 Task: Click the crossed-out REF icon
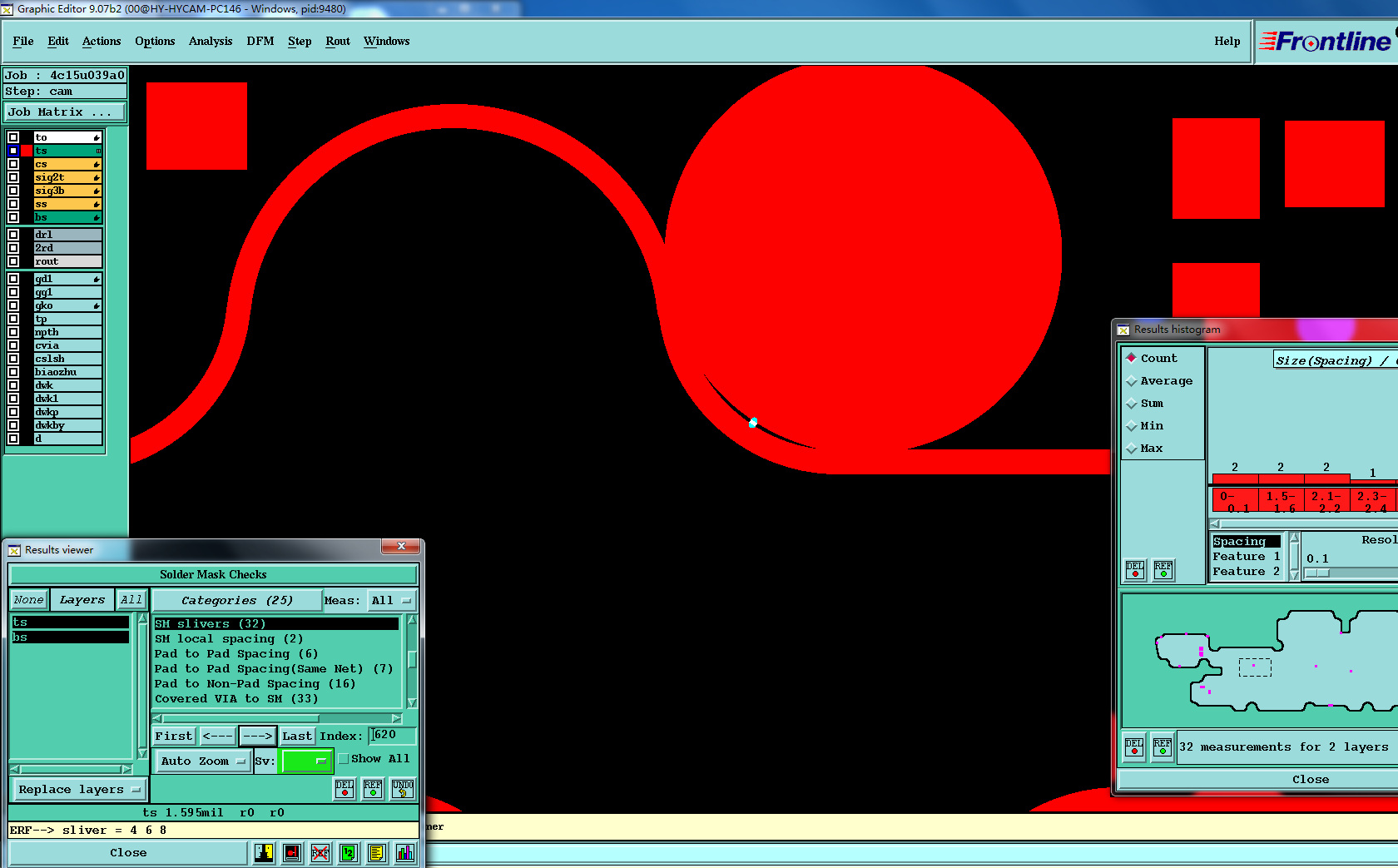tap(320, 852)
